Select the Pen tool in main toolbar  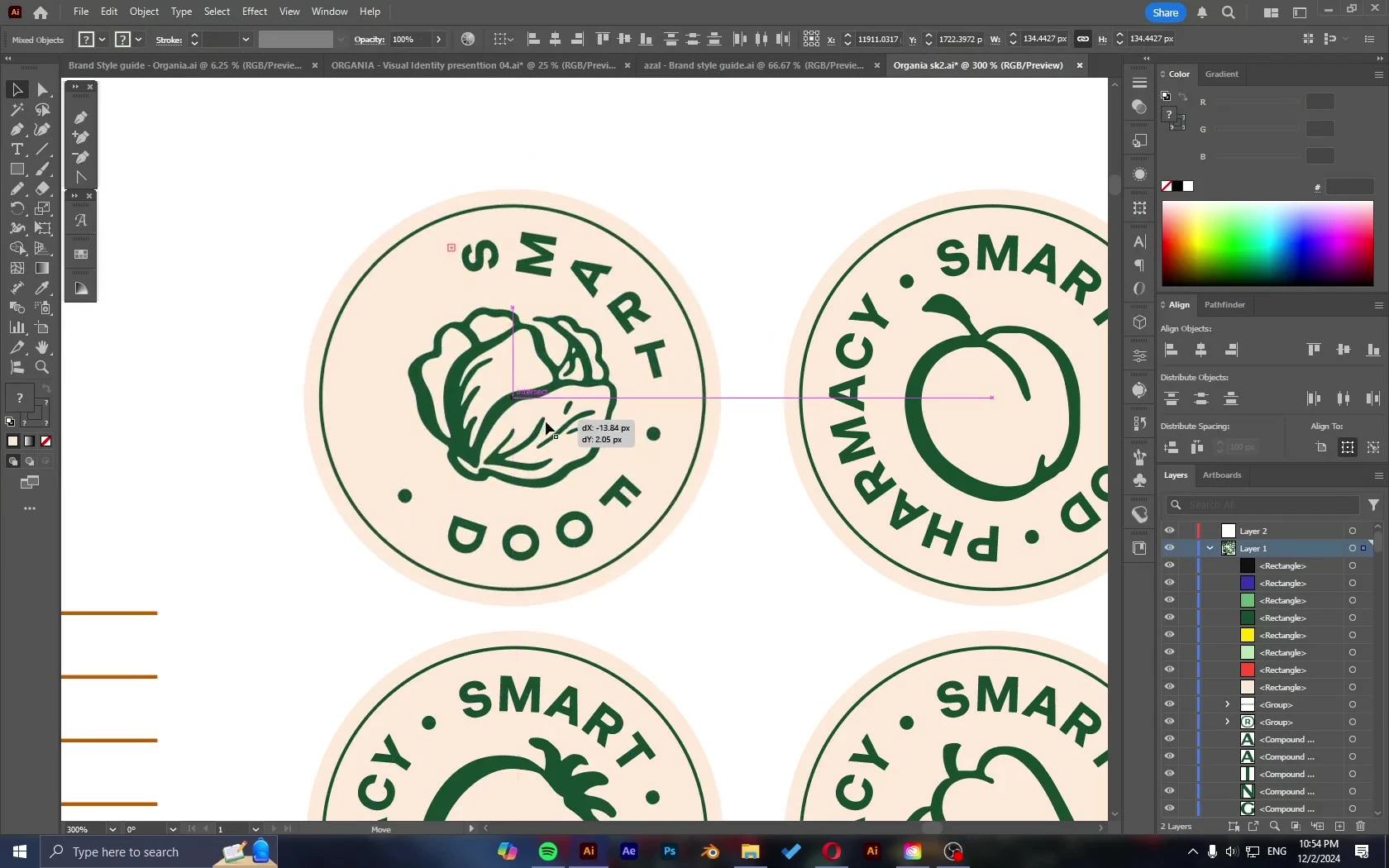pos(17,129)
